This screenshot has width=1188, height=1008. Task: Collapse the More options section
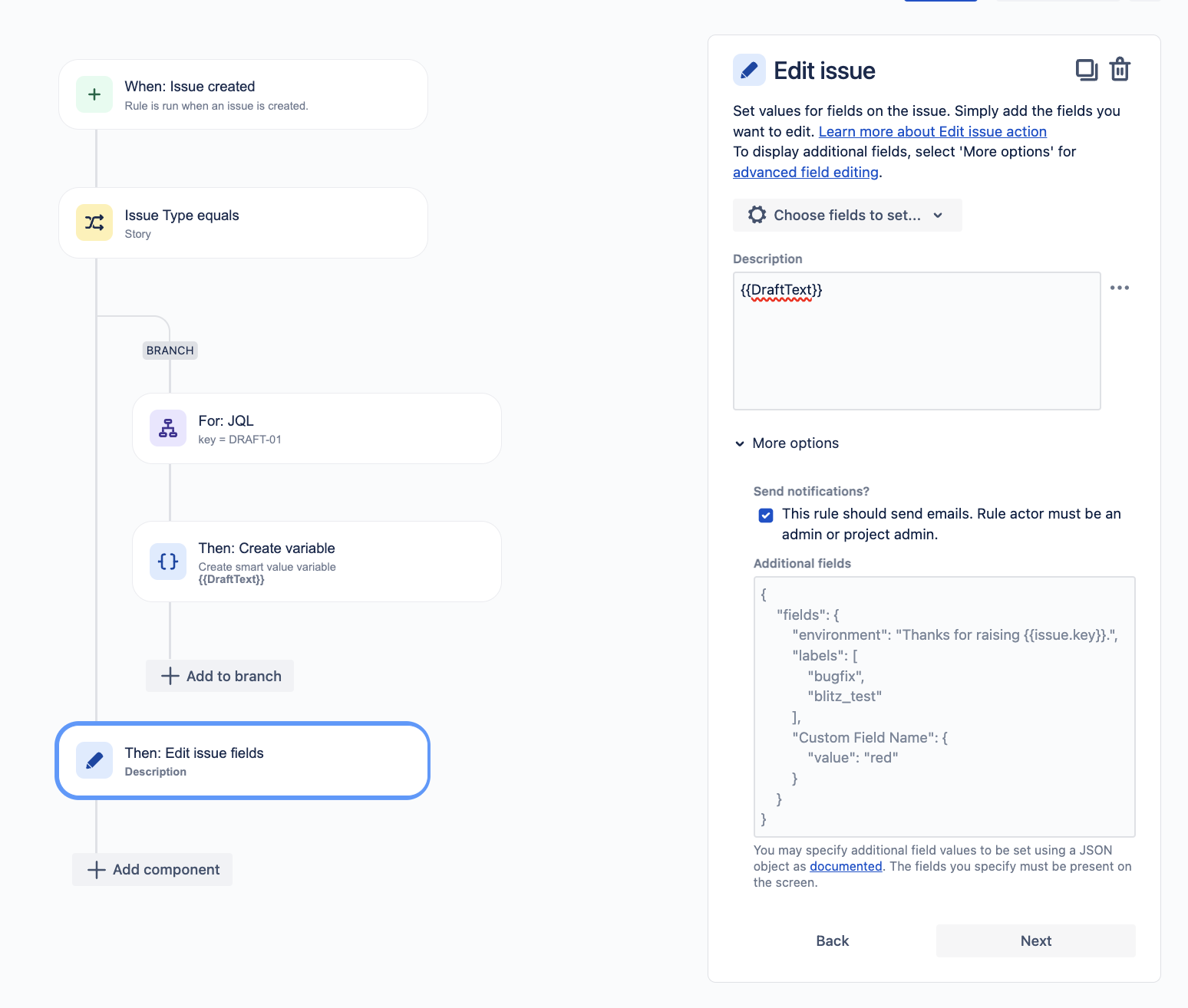787,443
